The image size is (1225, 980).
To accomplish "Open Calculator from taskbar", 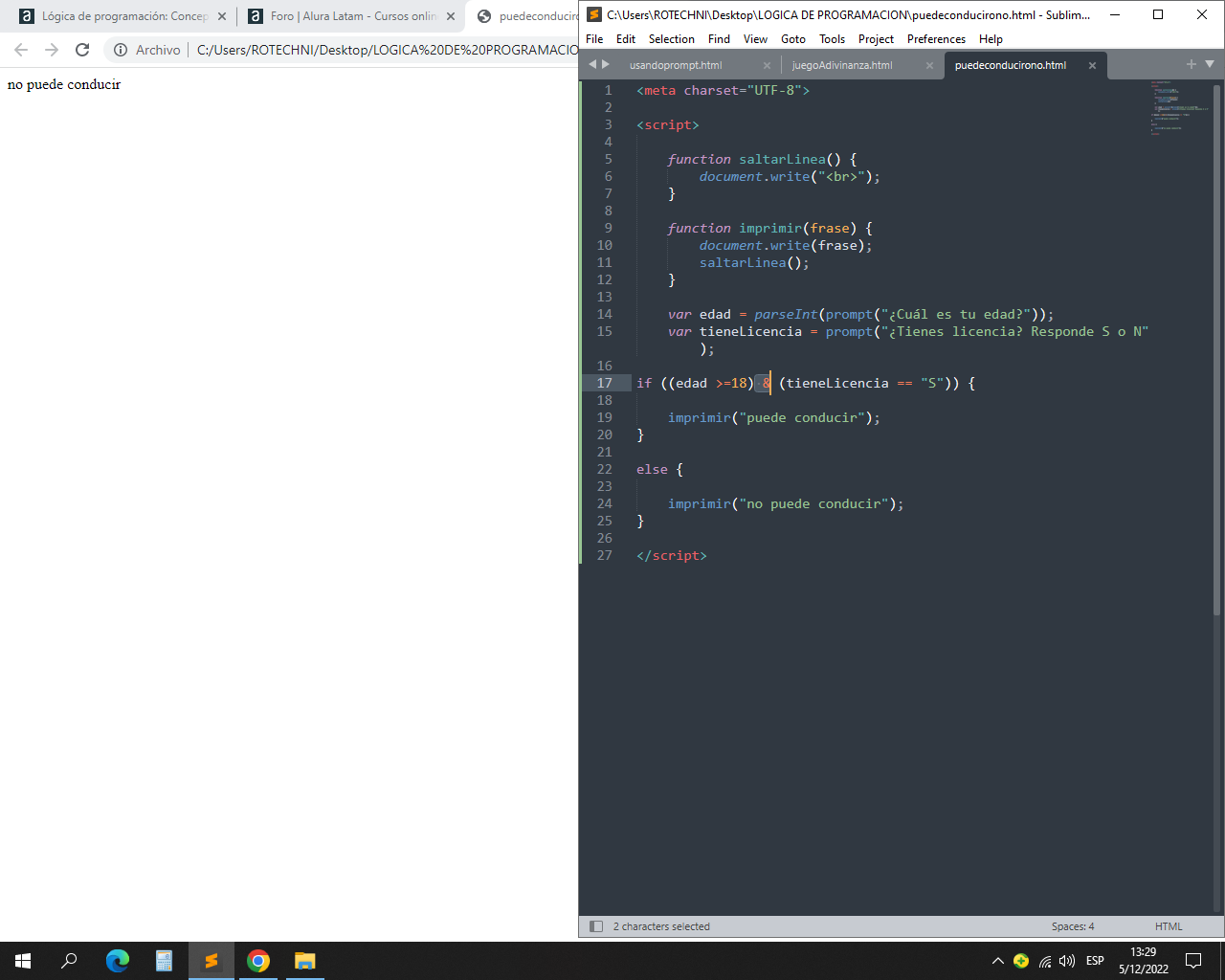I will point(164,961).
